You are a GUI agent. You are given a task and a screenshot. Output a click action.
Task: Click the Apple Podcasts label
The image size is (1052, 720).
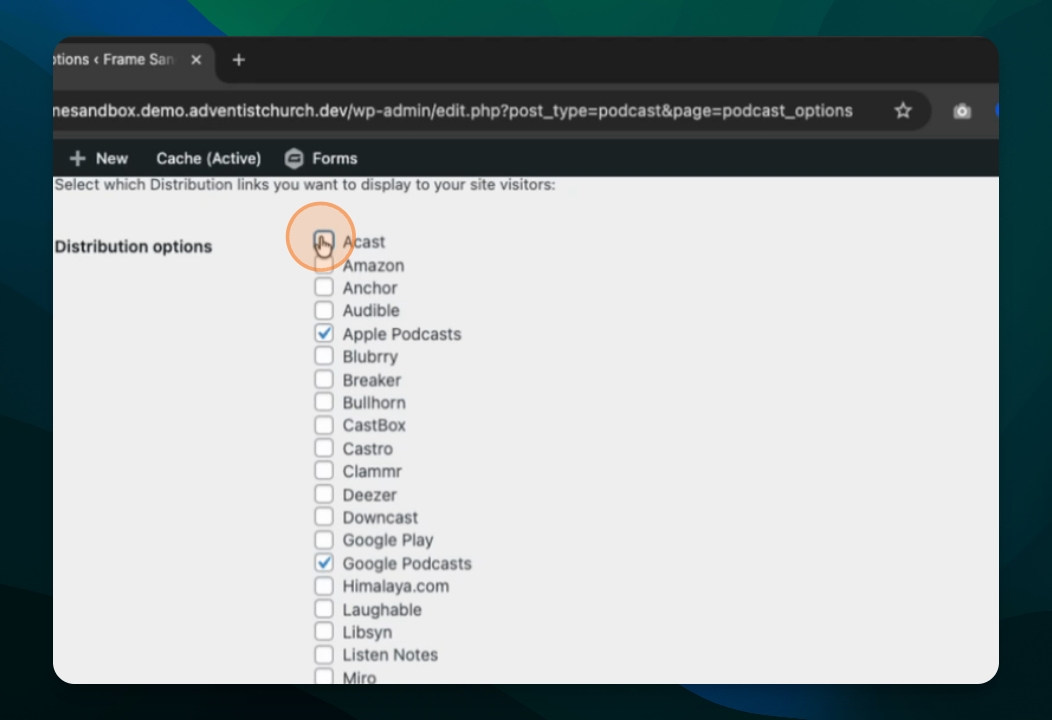point(402,334)
